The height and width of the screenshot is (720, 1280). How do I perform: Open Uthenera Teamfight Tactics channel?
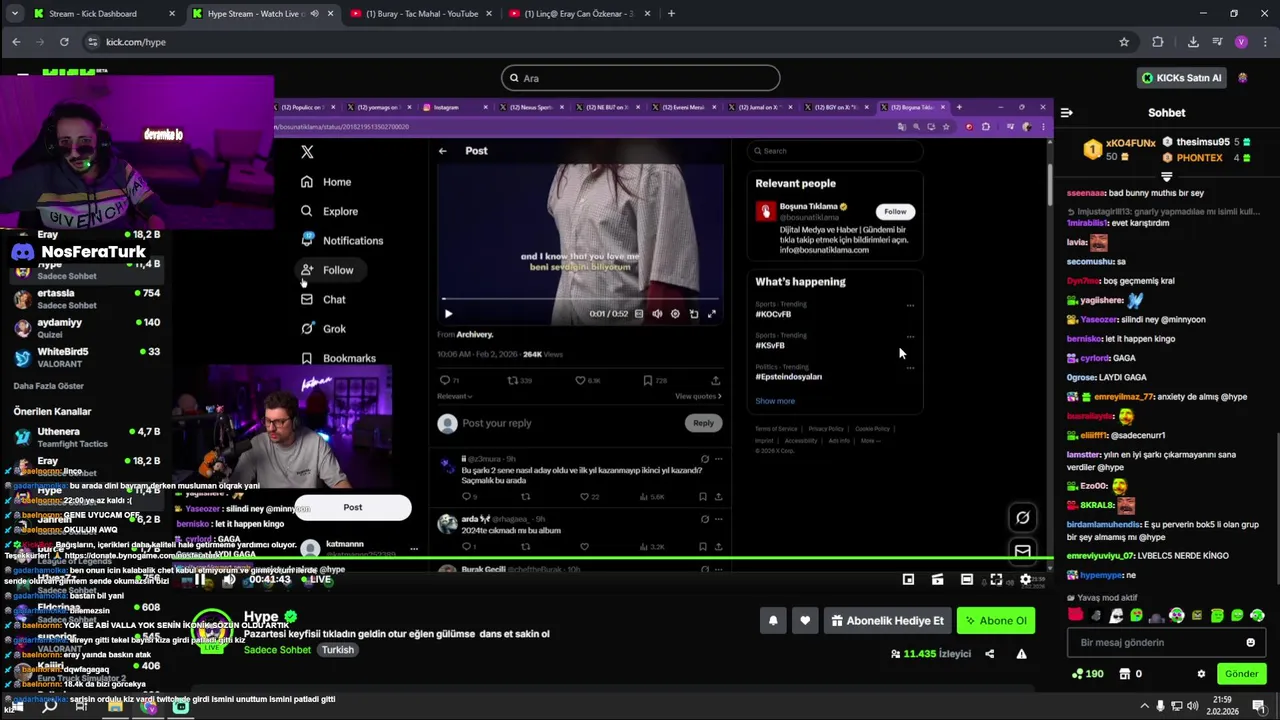click(x=85, y=437)
